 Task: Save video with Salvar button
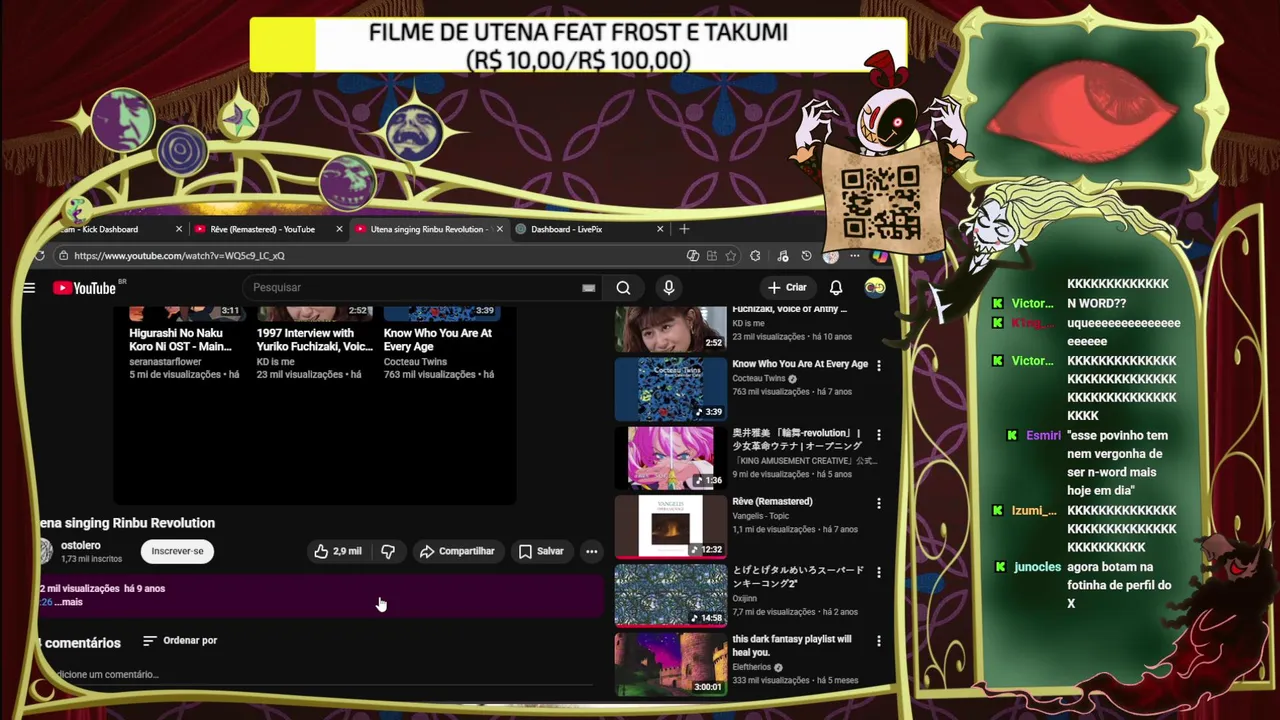point(541,551)
